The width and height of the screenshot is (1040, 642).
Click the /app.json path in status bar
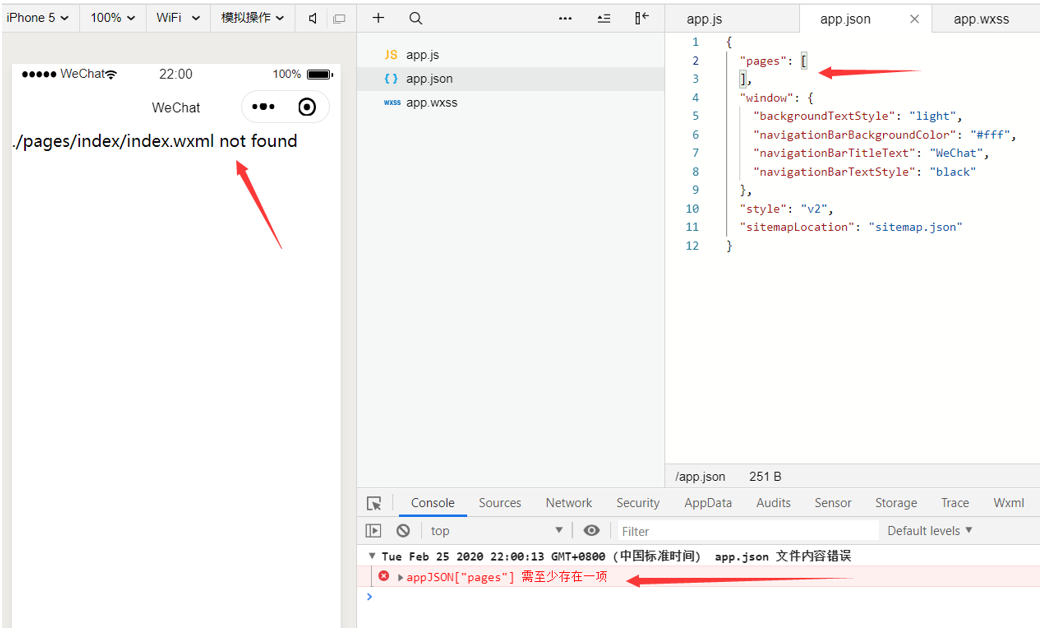[x=700, y=477]
